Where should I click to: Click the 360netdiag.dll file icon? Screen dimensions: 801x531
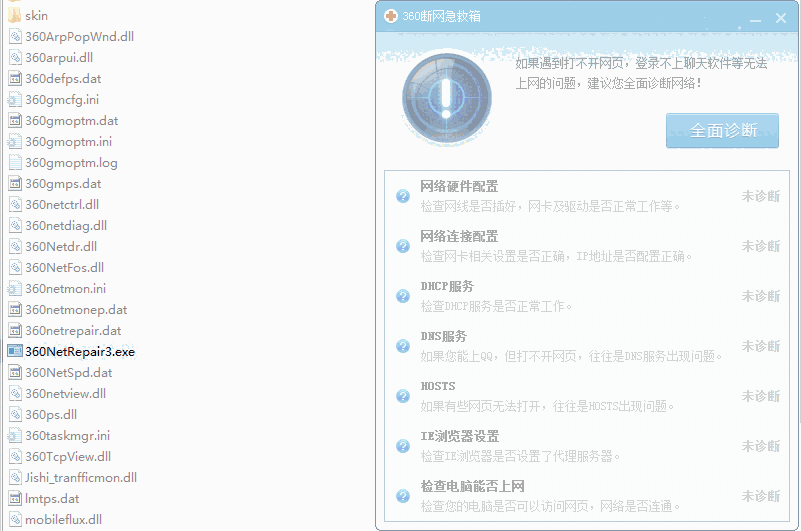coord(15,225)
